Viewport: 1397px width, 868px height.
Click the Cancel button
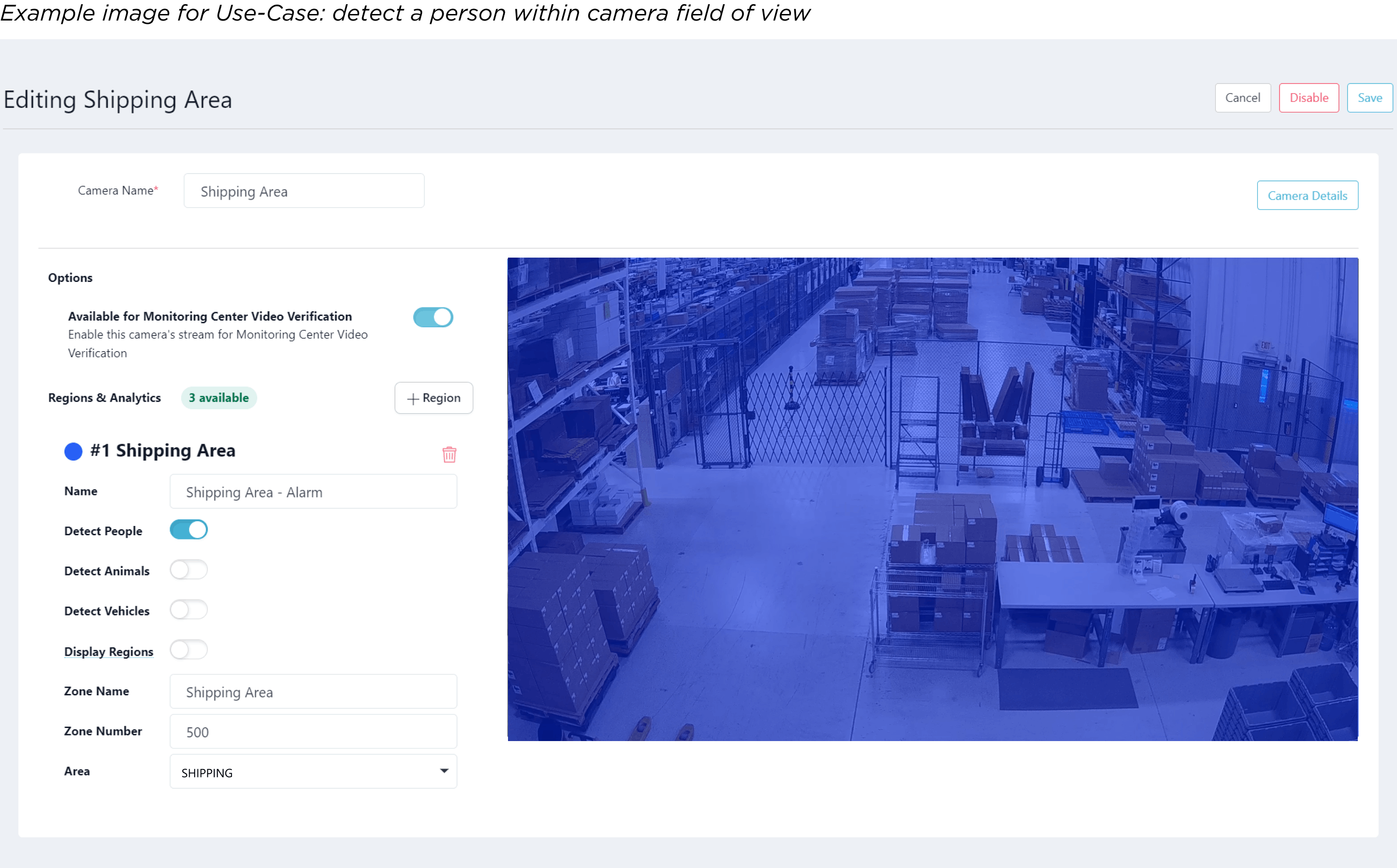click(x=1242, y=98)
